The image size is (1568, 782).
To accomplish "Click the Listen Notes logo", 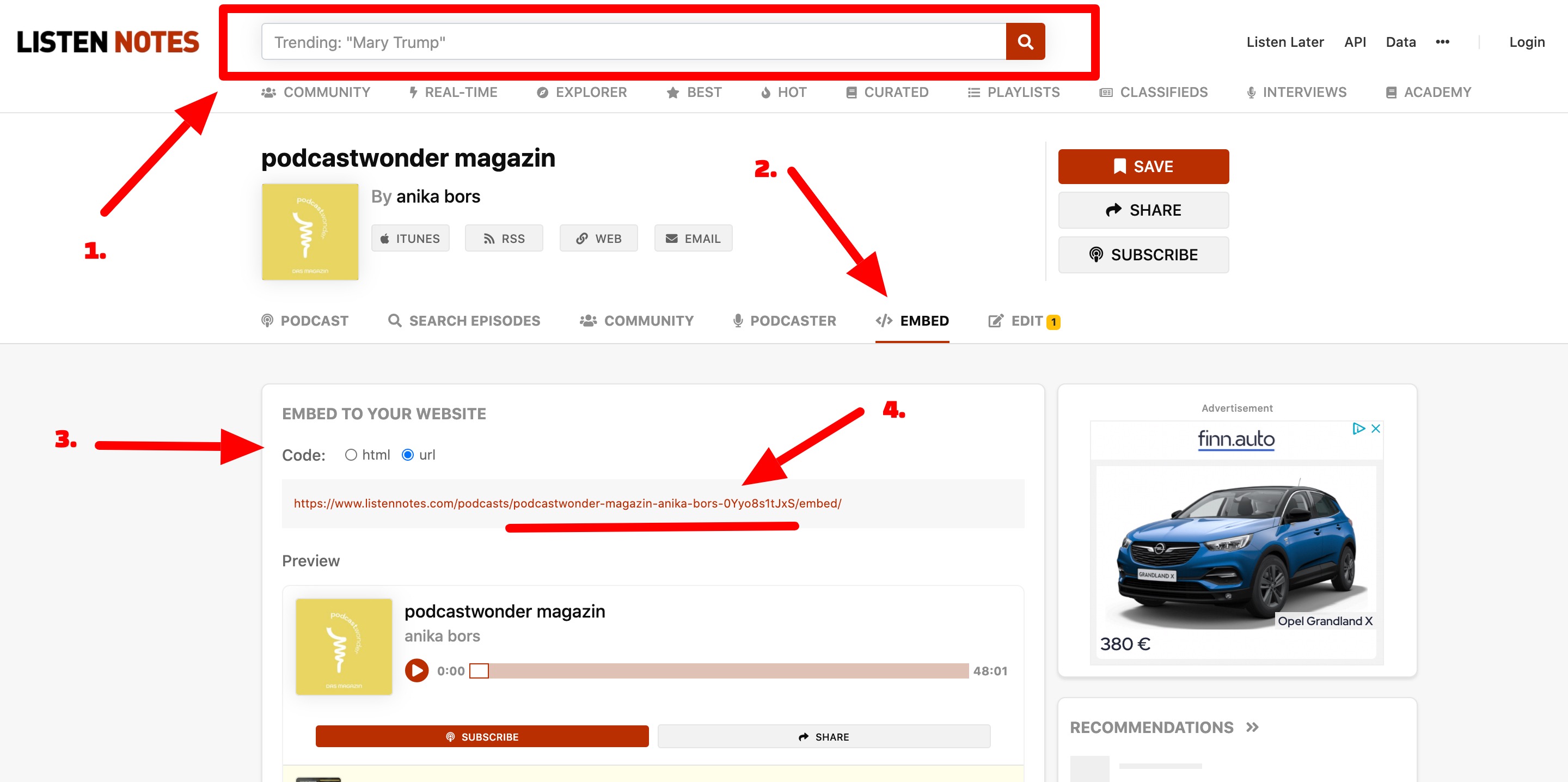I will click(x=108, y=42).
